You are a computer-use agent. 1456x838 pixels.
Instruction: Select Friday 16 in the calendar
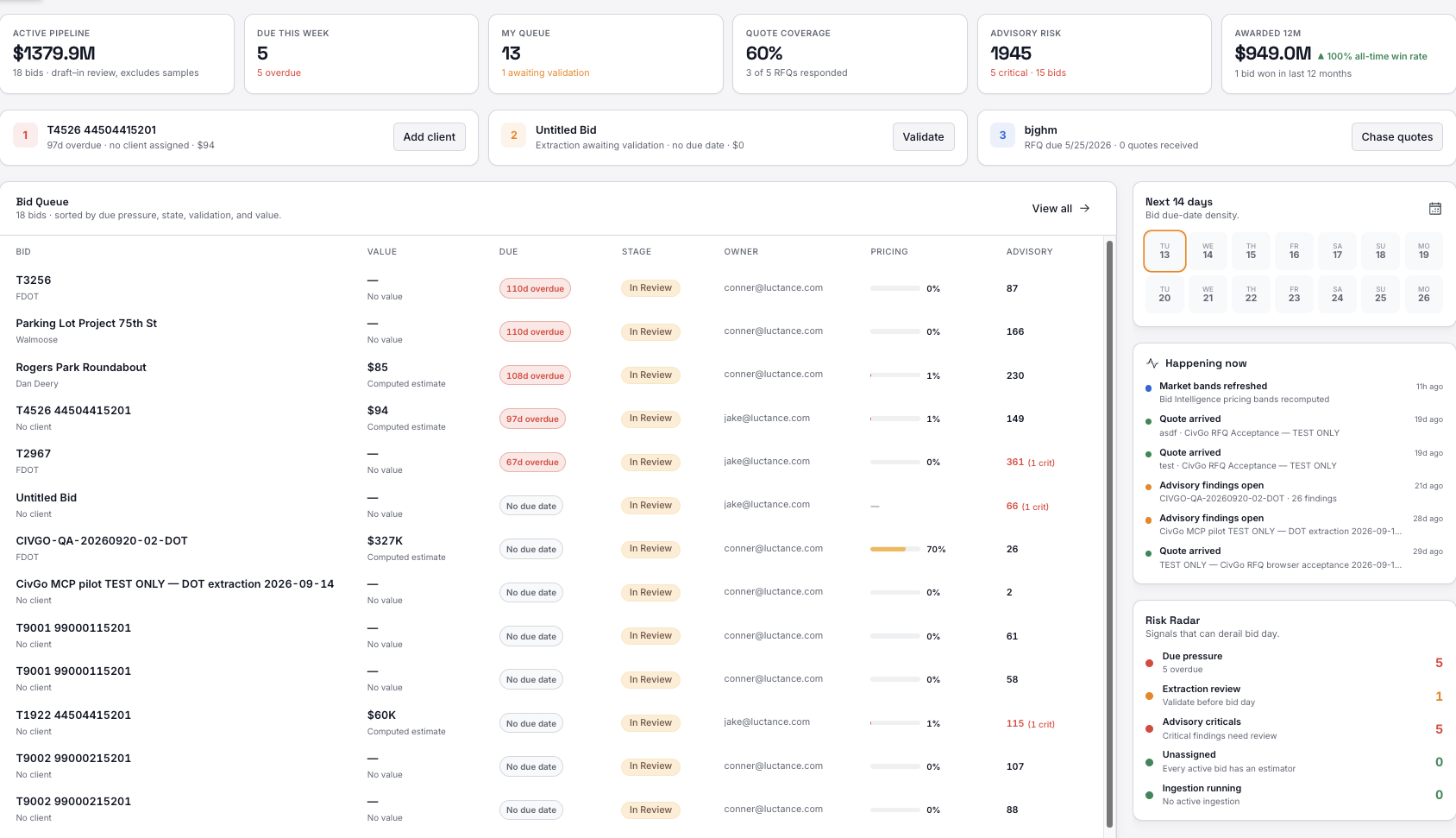1294,251
